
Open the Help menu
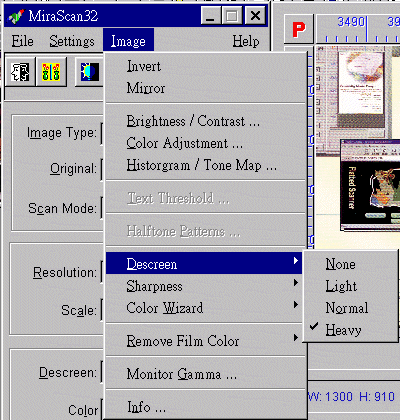click(x=246, y=41)
